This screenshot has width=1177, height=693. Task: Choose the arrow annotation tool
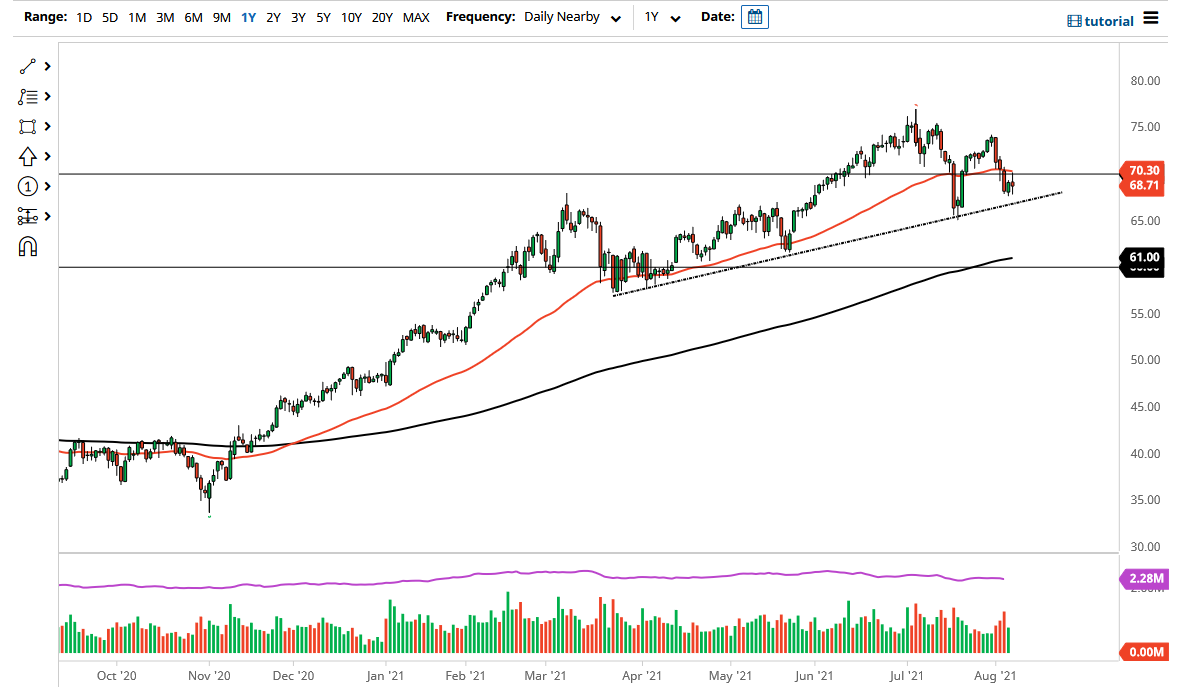coord(28,156)
